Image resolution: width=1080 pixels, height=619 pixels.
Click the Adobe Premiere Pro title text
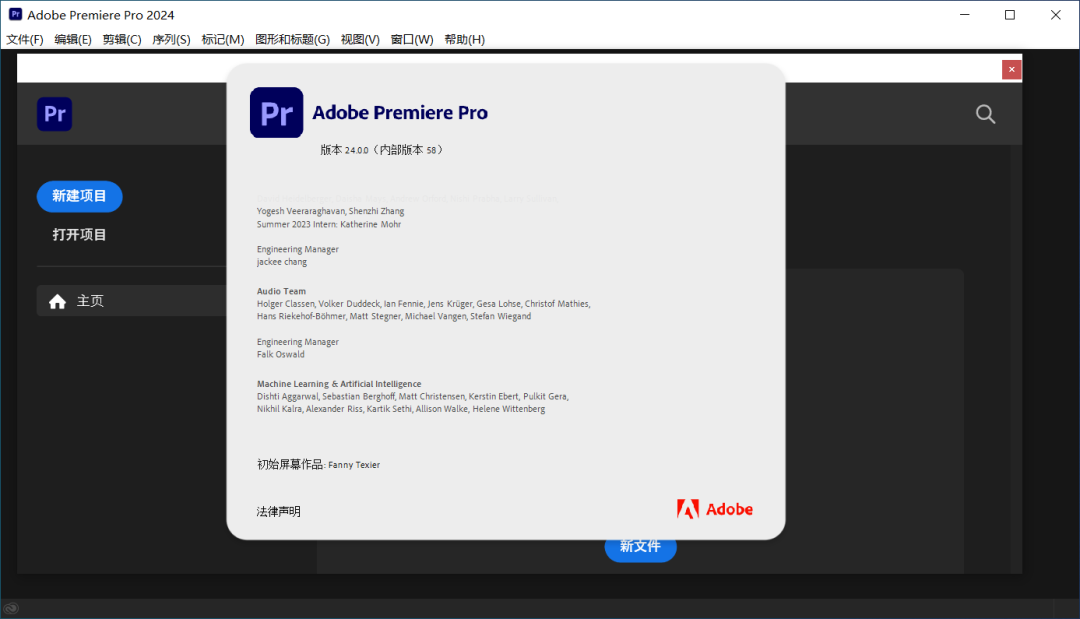(x=400, y=112)
